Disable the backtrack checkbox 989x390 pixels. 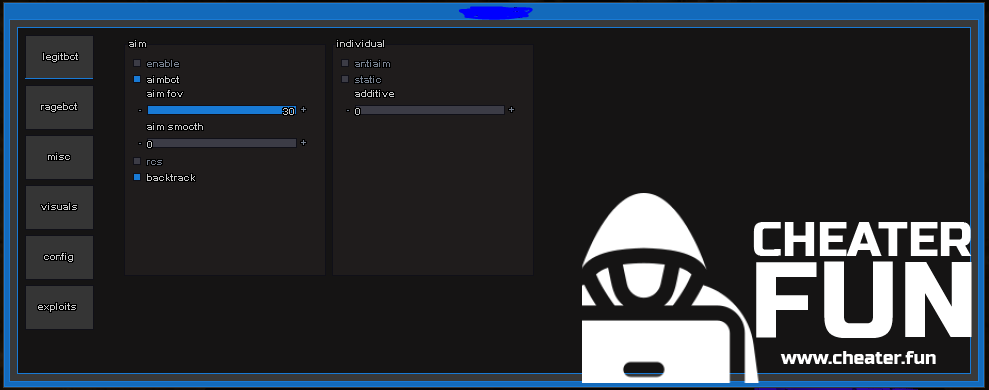137,177
